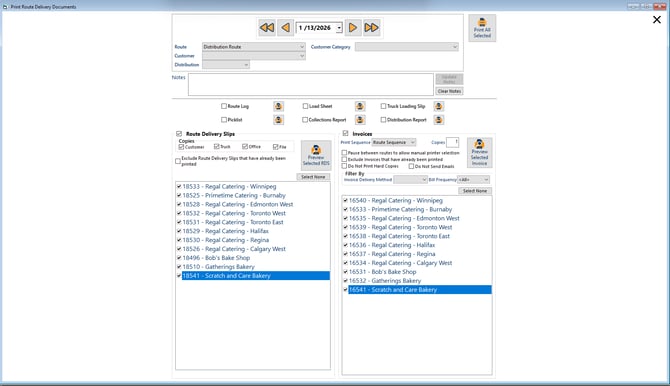This screenshot has height=386, width=670.
Task: Click the Clear Notes button
Action: click(x=449, y=91)
